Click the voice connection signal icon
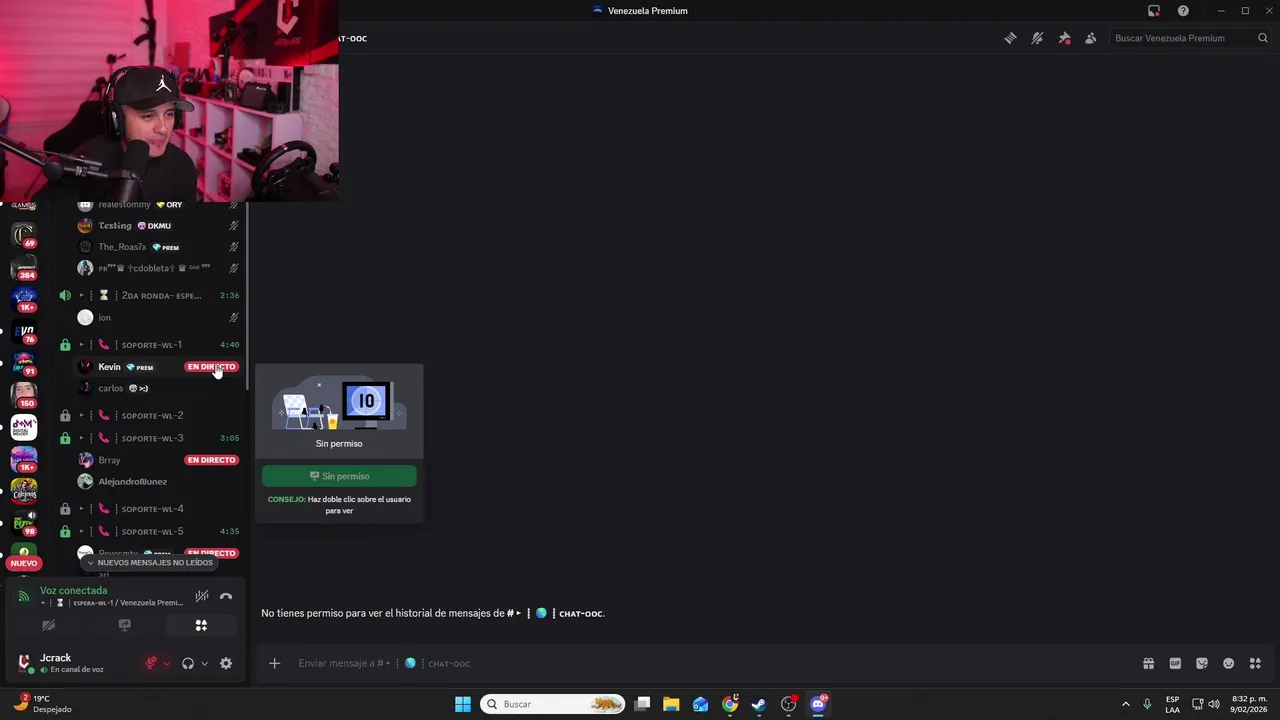This screenshot has height=720, width=1280. point(24,597)
